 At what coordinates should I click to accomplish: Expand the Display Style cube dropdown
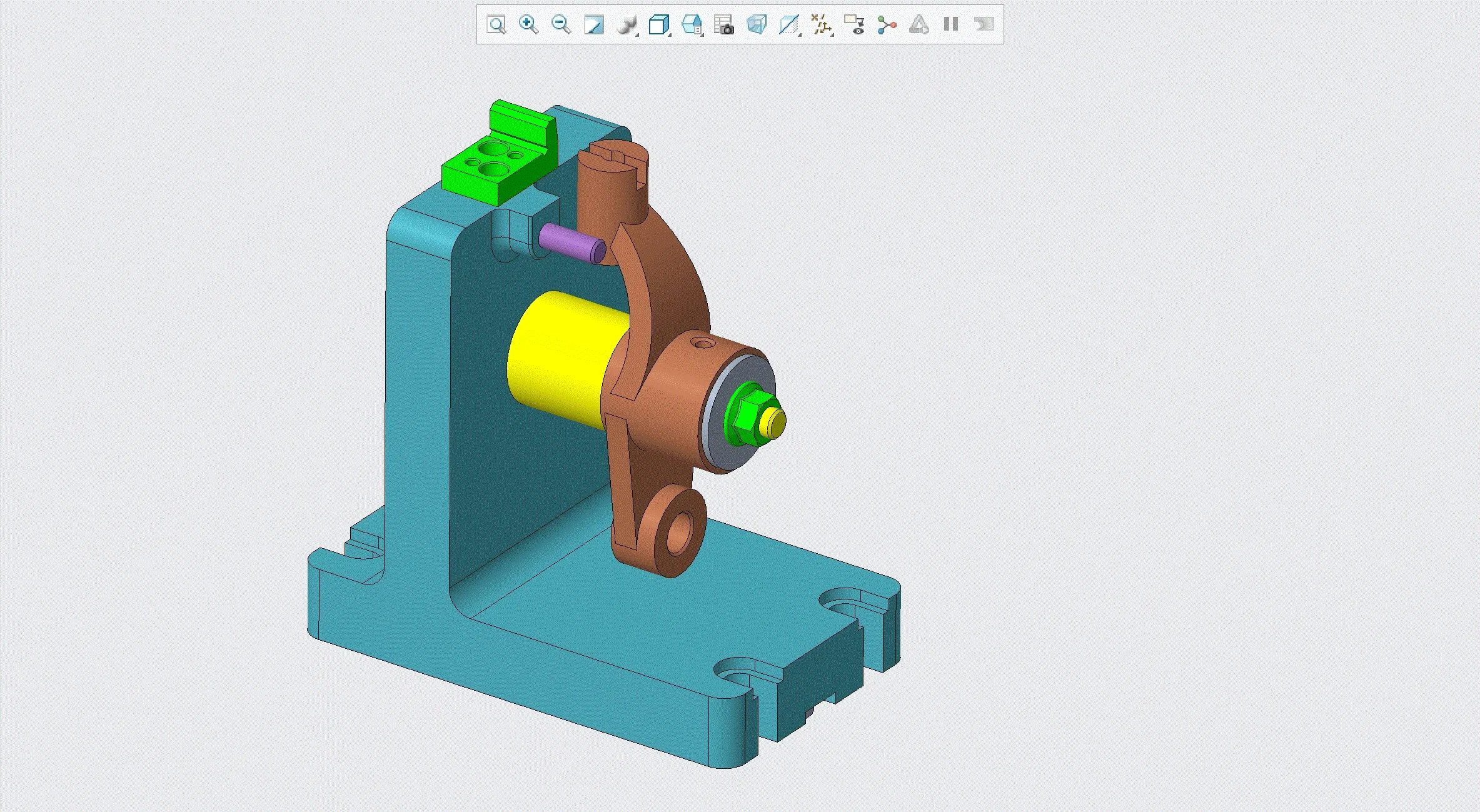(659, 25)
